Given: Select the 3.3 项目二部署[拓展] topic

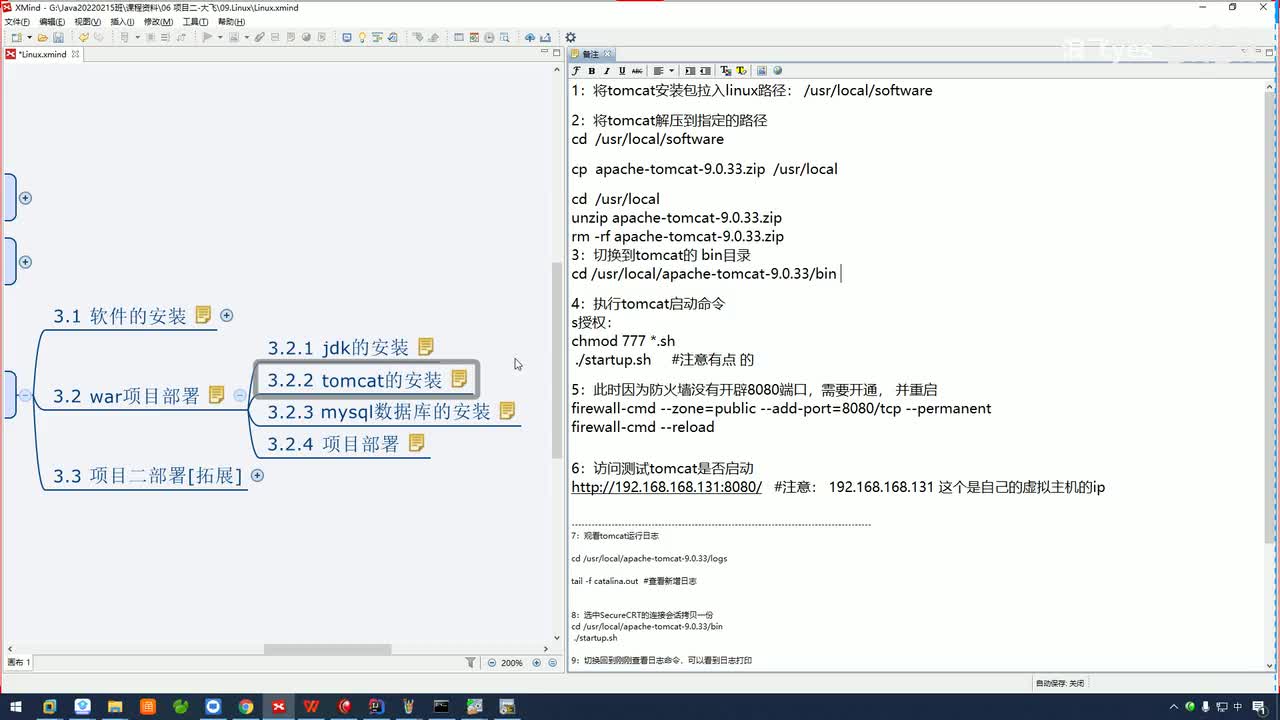Looking at the screenshot, I should coord(148,476).
